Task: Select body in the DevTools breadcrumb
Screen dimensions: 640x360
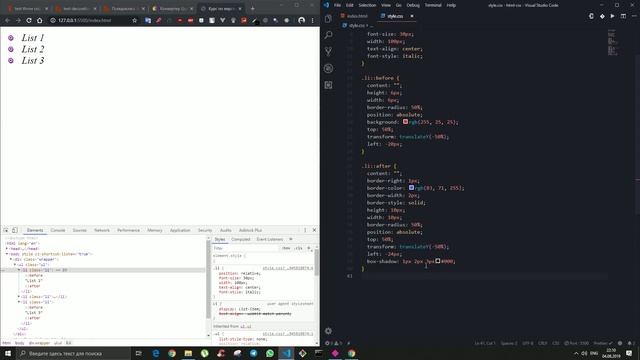Action: [20, 343]
